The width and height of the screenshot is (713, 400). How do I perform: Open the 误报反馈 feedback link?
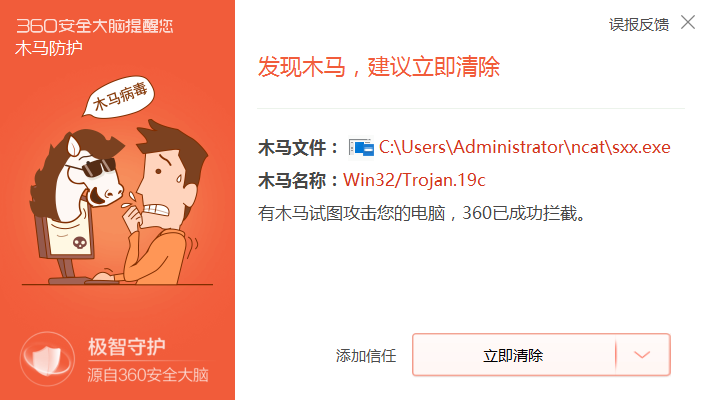(639, 25)
